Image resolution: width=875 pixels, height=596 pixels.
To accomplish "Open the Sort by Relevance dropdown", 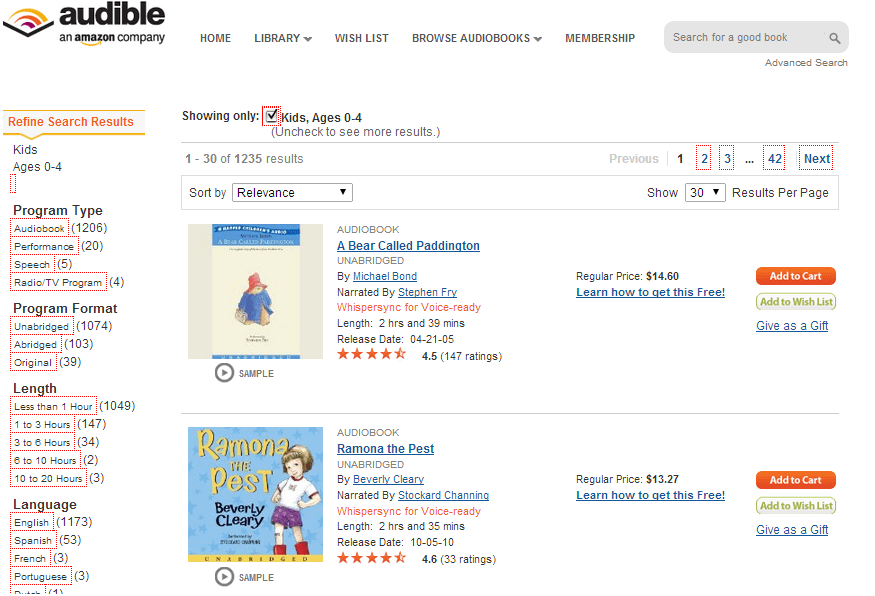I will point(291,192).
